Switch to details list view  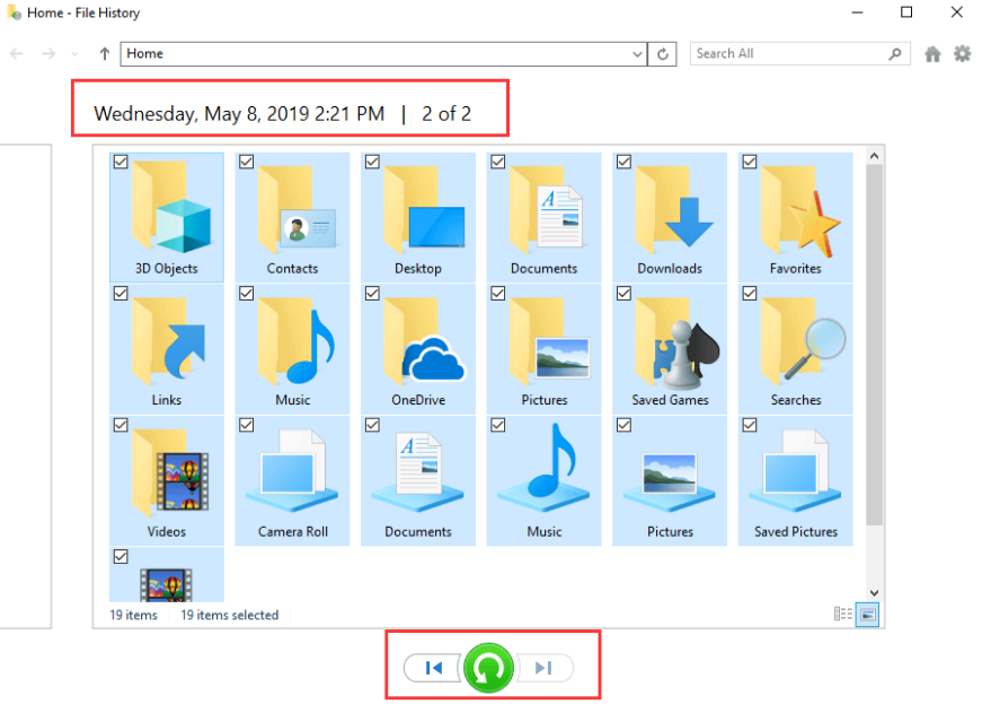[843, 614]
